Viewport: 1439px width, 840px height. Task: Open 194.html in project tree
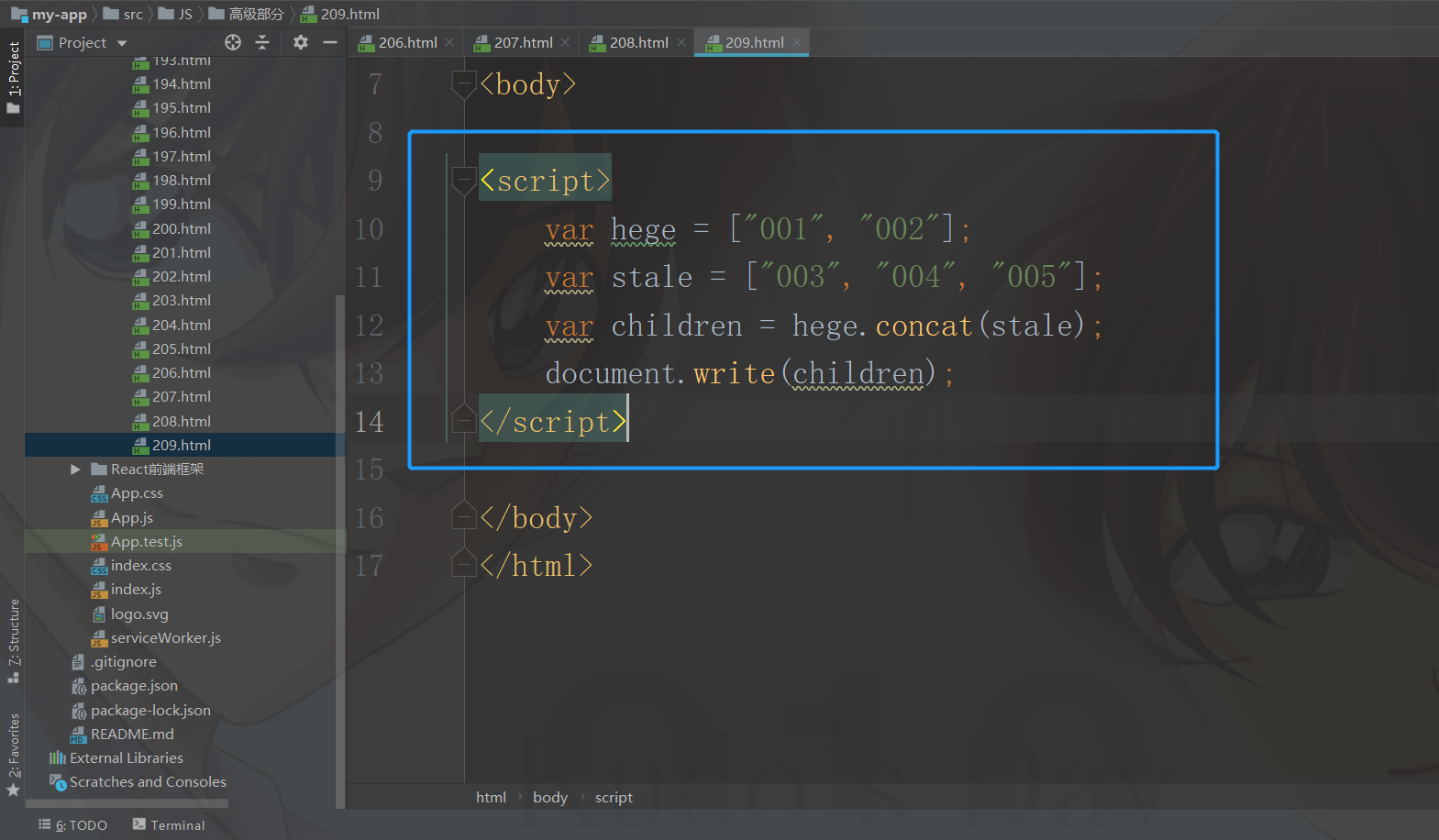(172, 84)
